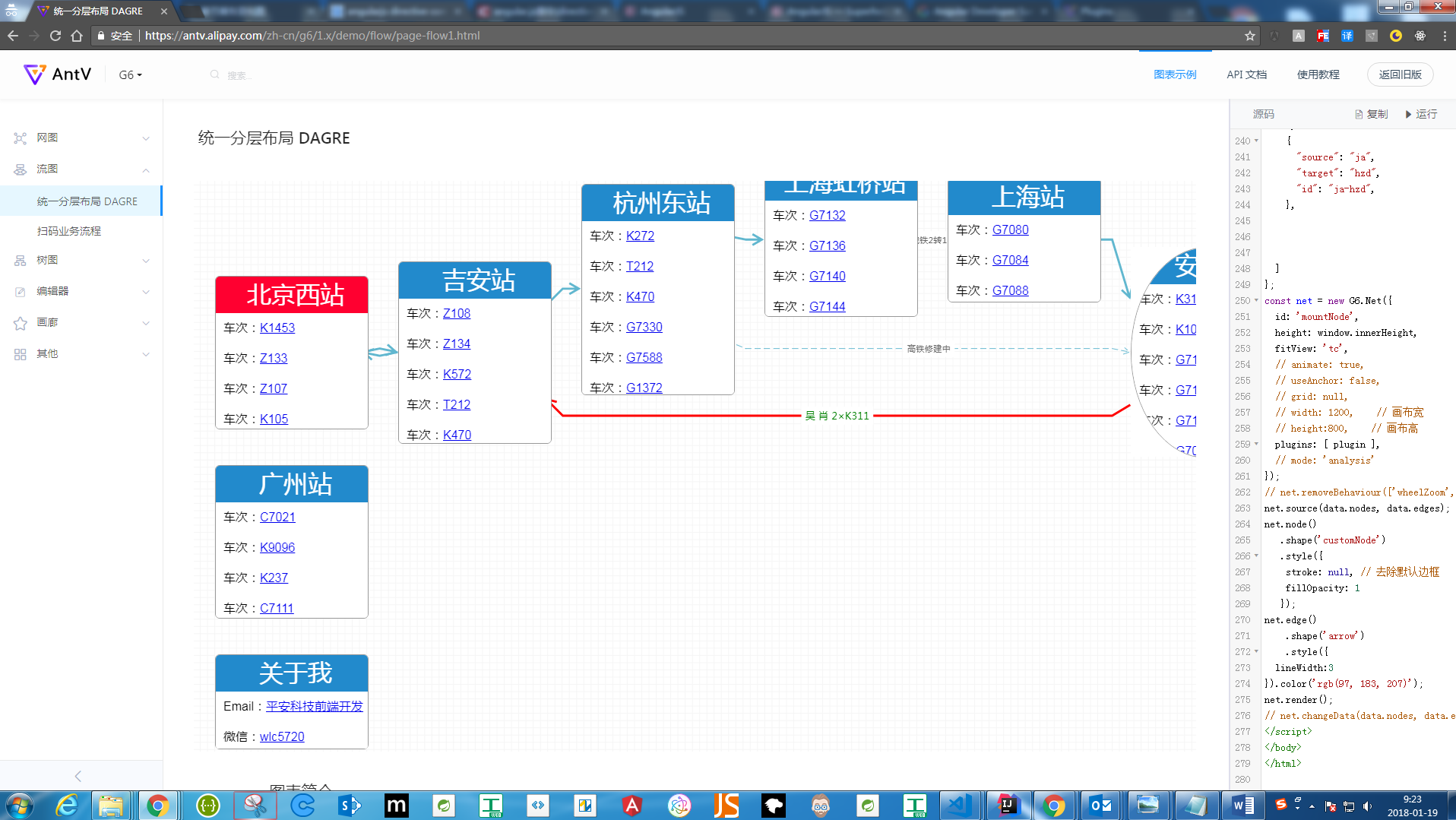The width and height of the screenshot is (1456, 820).
Task: Open the G6 product dropdown
Action: [x=130, y=74]
